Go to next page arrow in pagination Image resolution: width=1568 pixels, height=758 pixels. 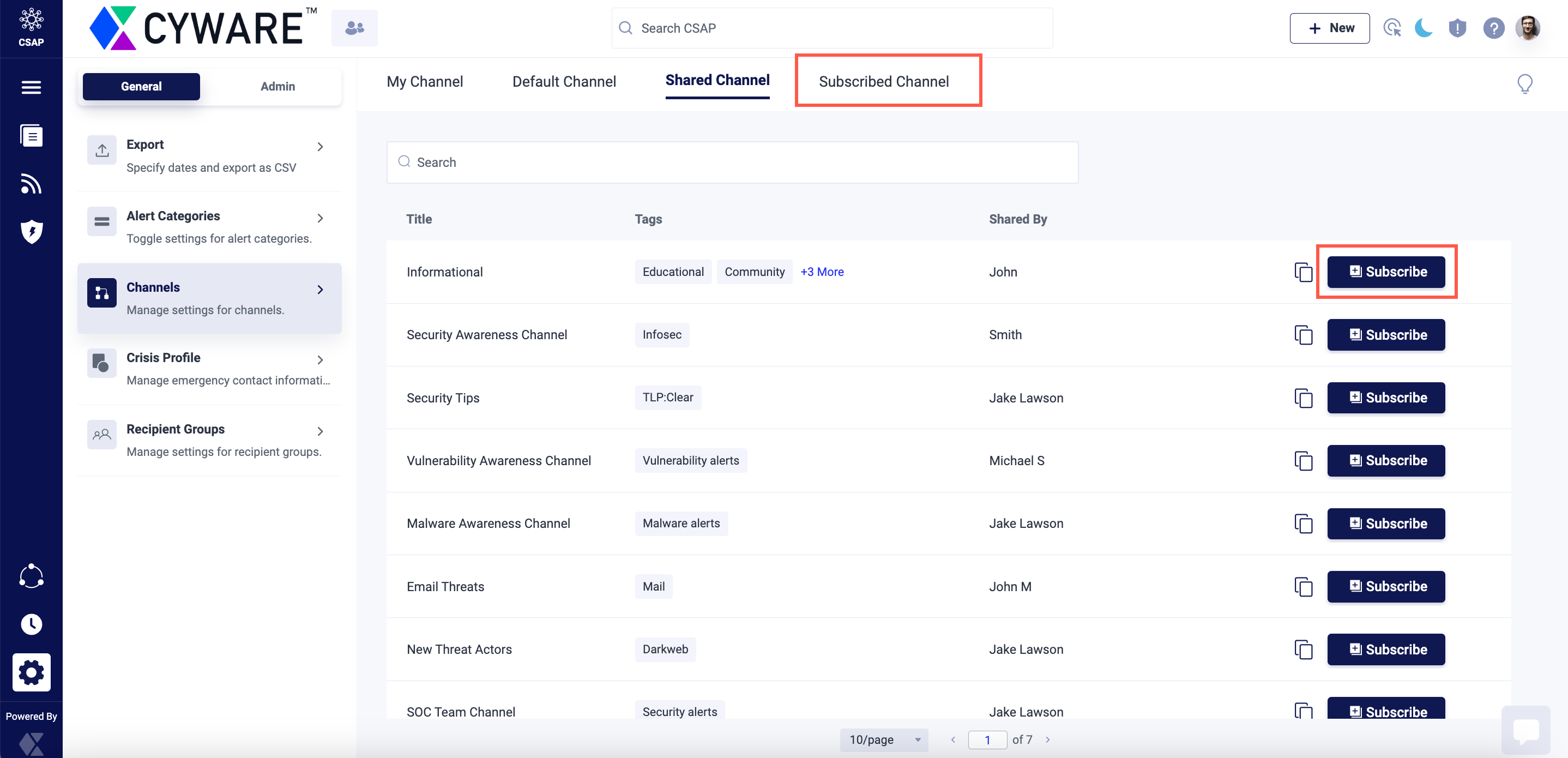(x=1047, y=740)
